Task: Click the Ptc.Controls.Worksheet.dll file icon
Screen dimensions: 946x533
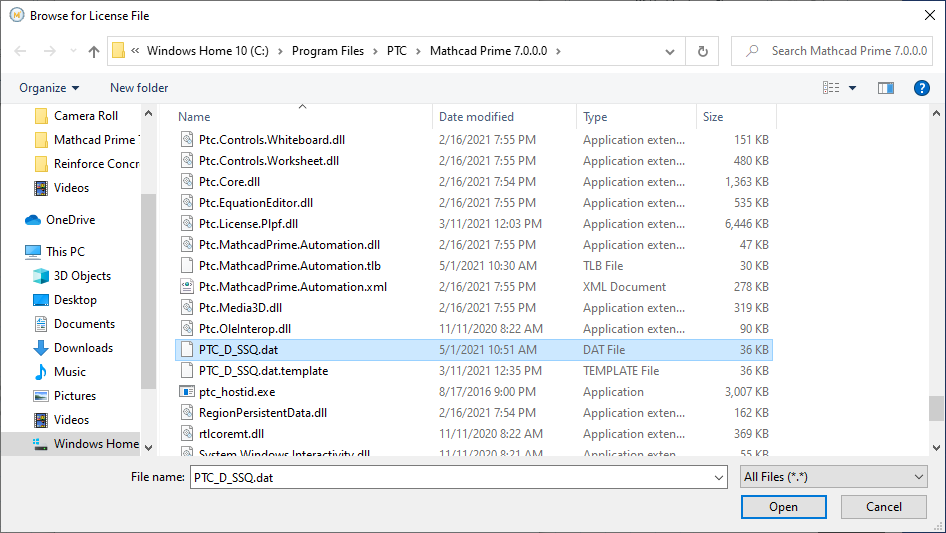Action: point(187,161)
